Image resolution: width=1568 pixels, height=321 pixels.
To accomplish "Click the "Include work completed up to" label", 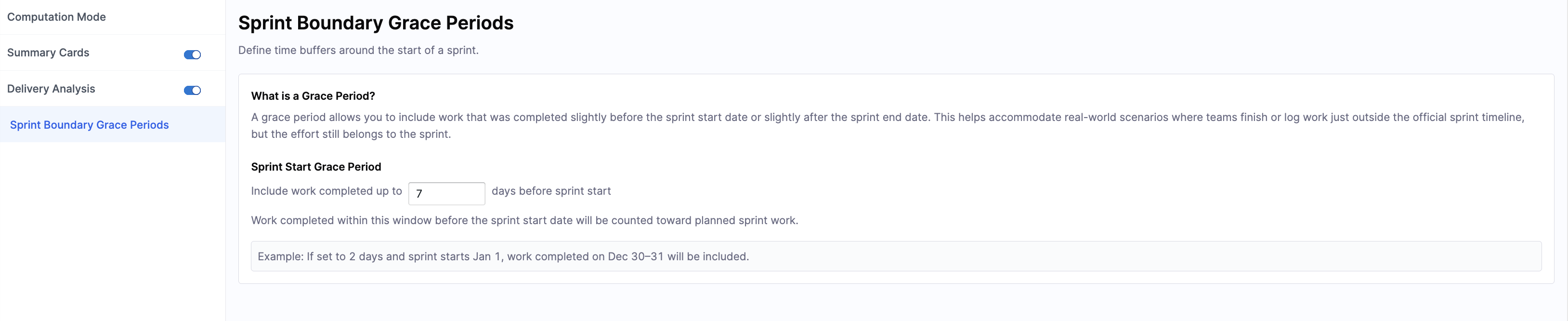I will point(326,191).
